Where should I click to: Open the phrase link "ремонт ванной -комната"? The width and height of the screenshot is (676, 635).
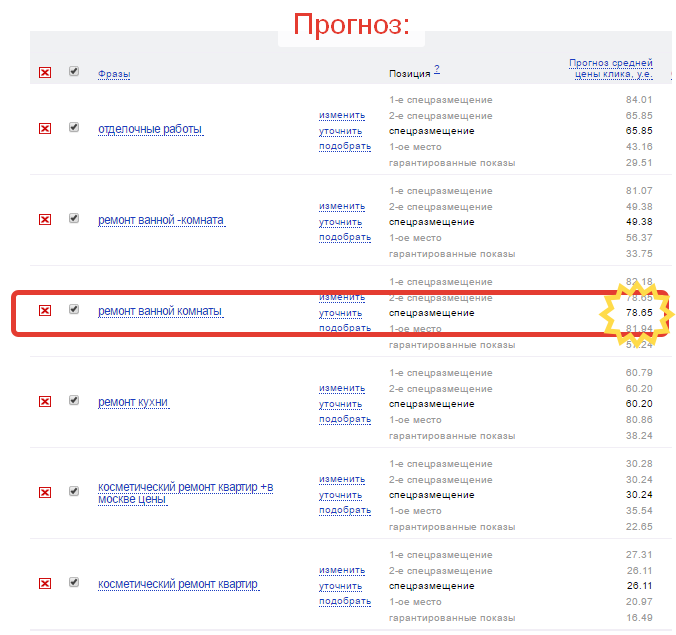[161, 220]
